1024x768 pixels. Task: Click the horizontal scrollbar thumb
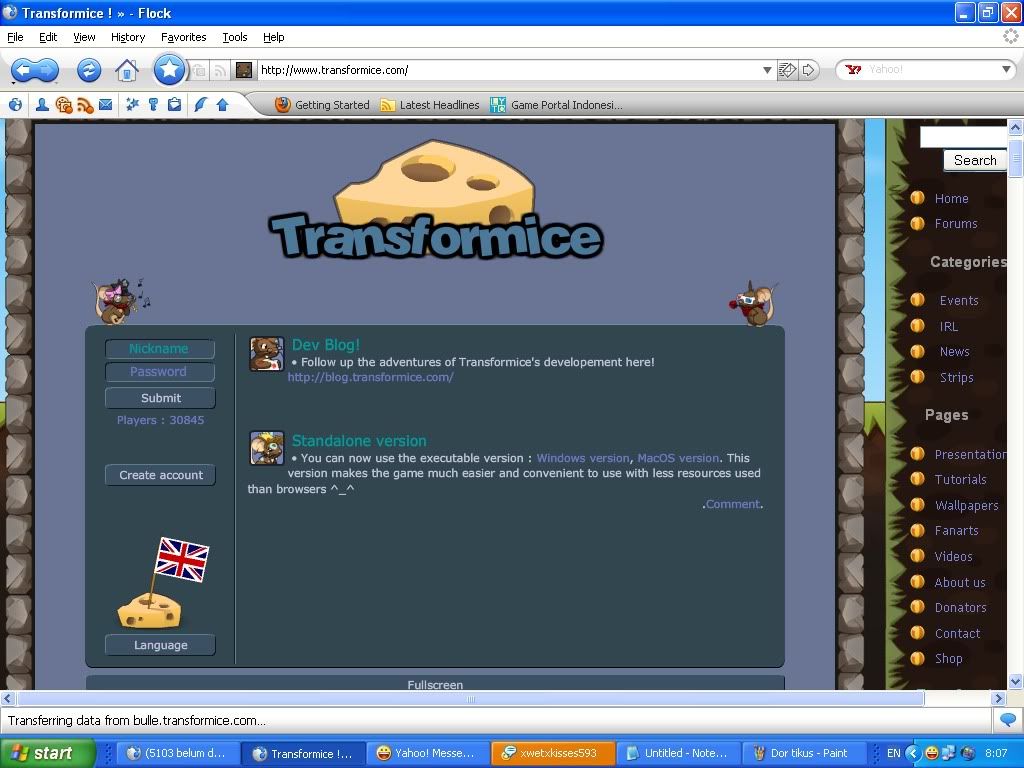(470, 699)
